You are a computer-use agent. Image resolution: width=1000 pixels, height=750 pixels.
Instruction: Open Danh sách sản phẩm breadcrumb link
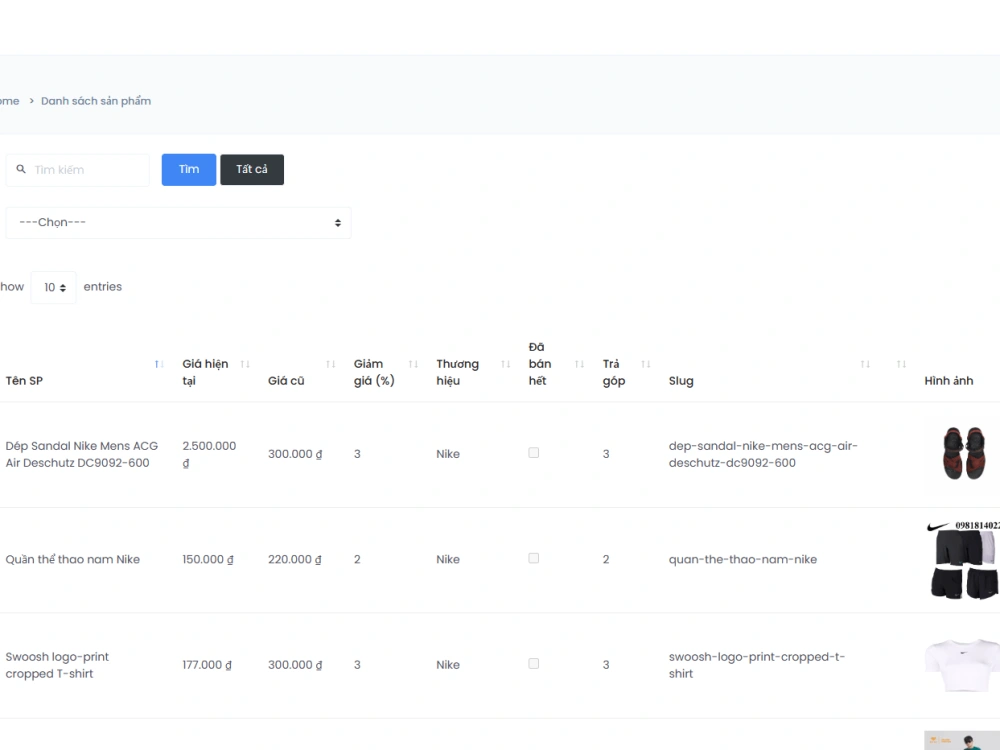tap(96, 101)
